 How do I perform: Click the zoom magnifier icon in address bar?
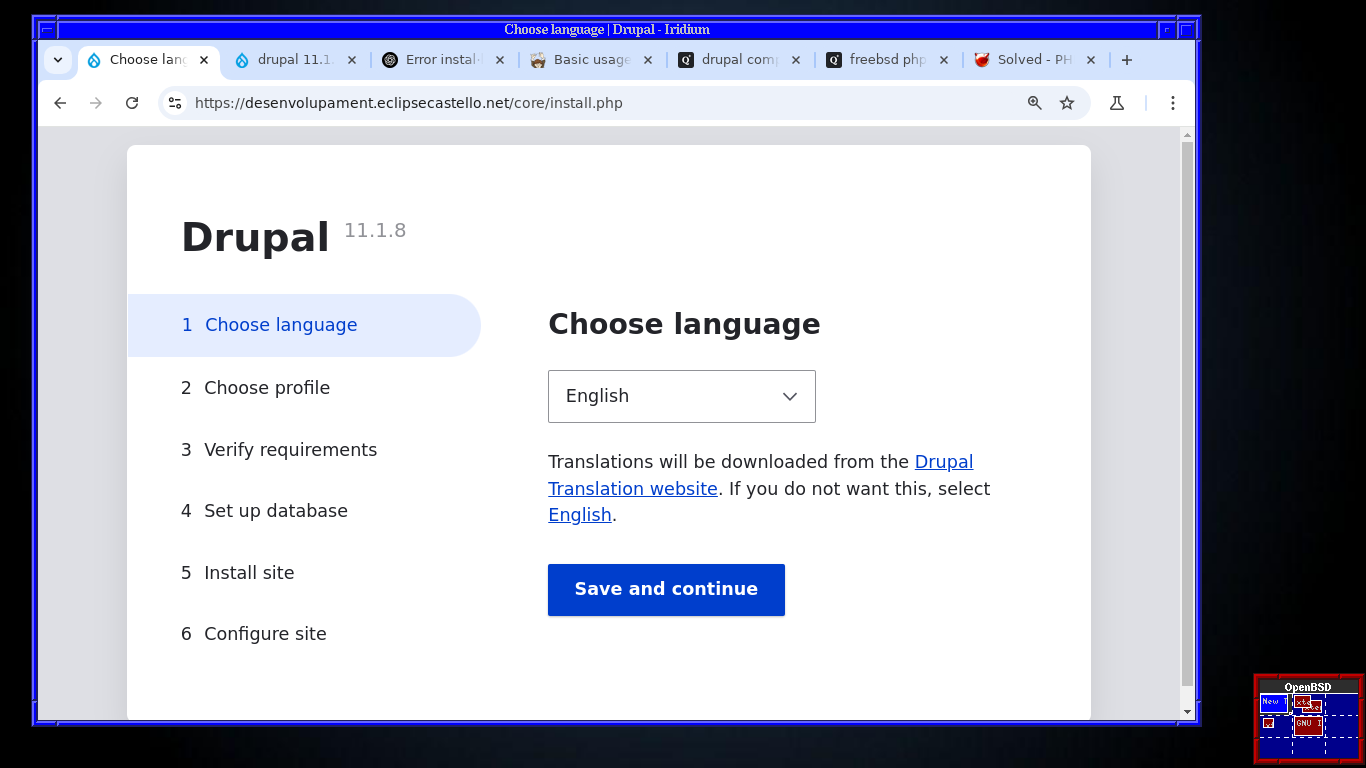click(1035, 103)
